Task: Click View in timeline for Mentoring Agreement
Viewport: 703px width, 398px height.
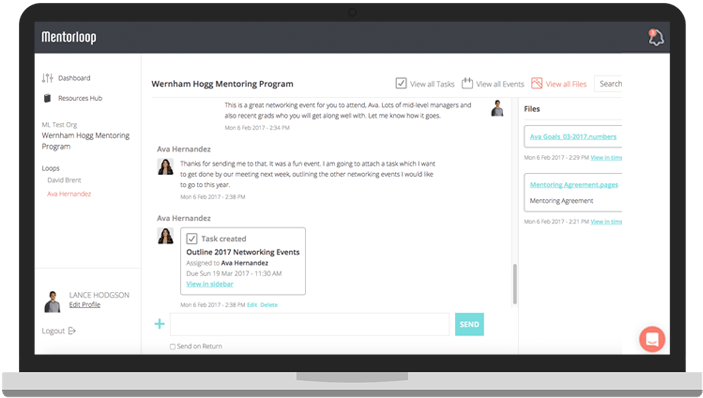Action: [606, 222]
